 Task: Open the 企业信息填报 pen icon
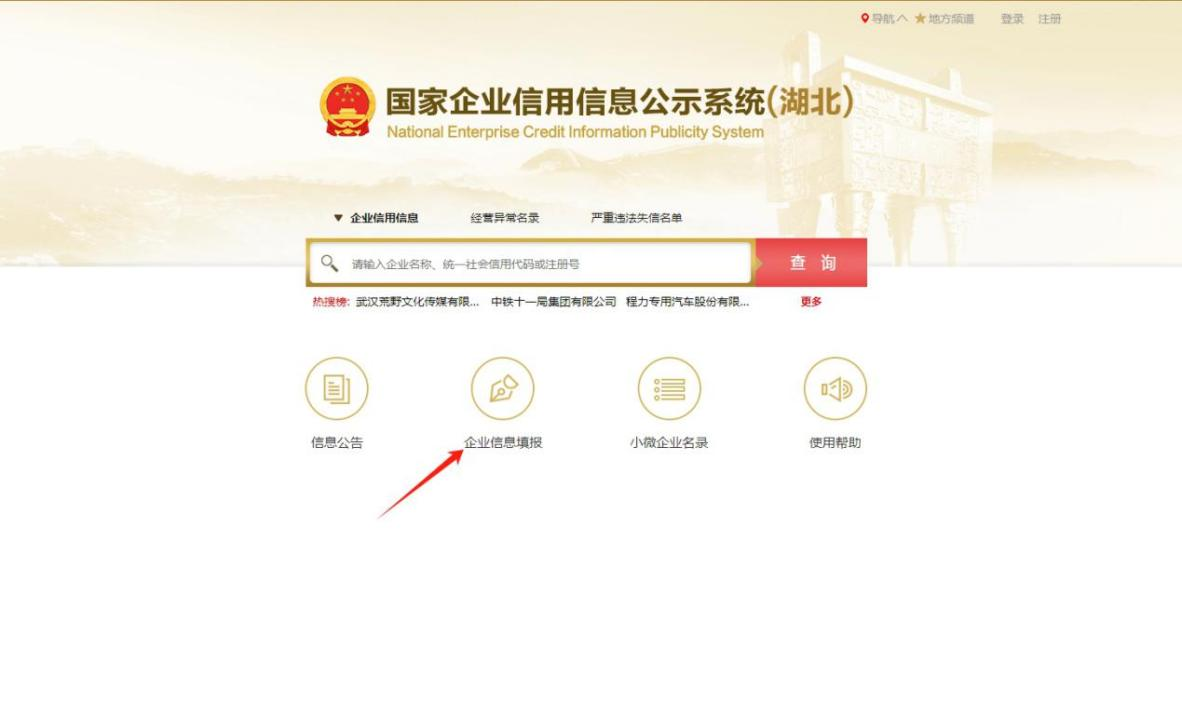[x=503, y=388]
